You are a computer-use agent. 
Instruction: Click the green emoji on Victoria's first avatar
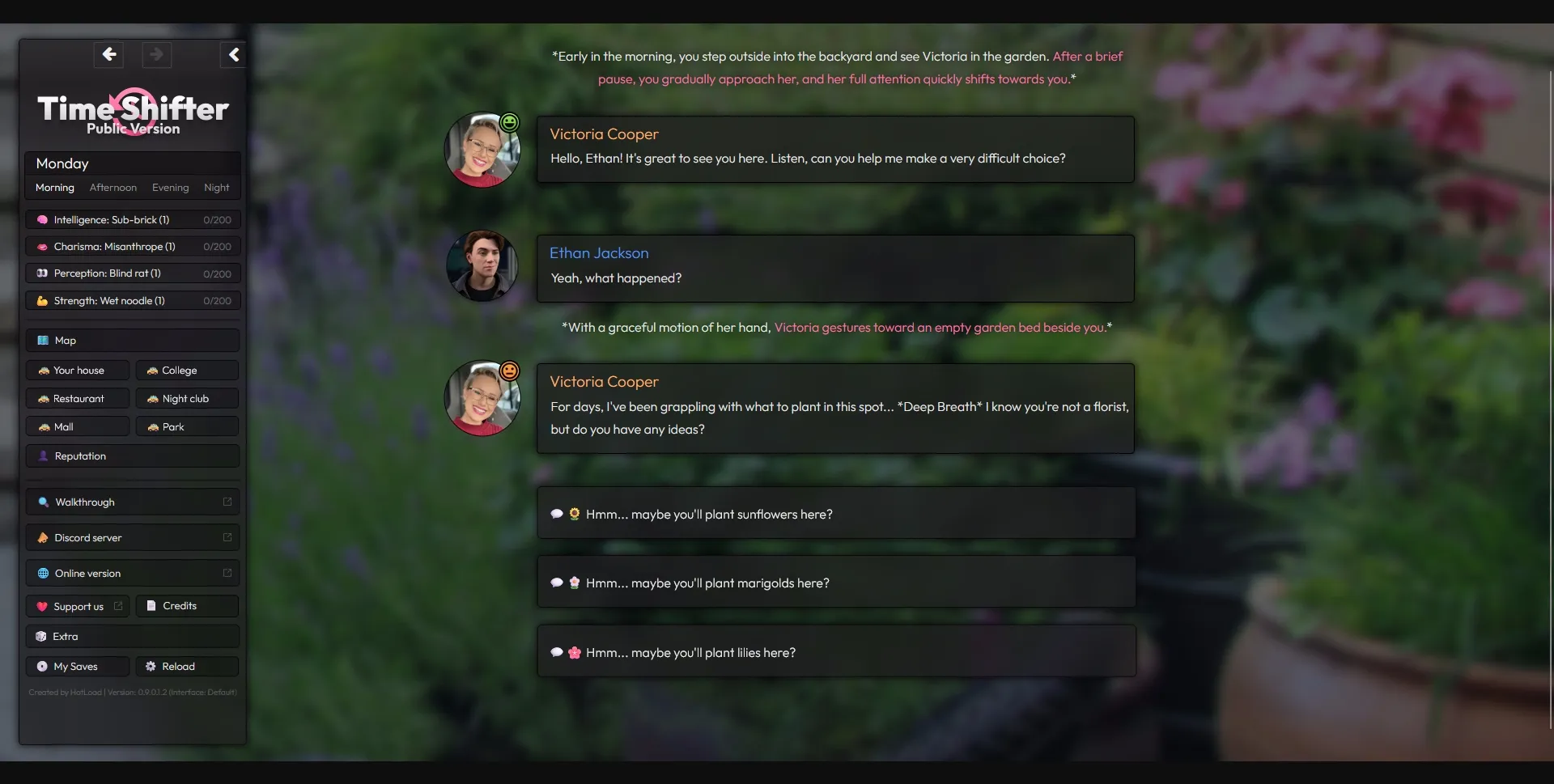pyautogui.click(x=509, y=122)
